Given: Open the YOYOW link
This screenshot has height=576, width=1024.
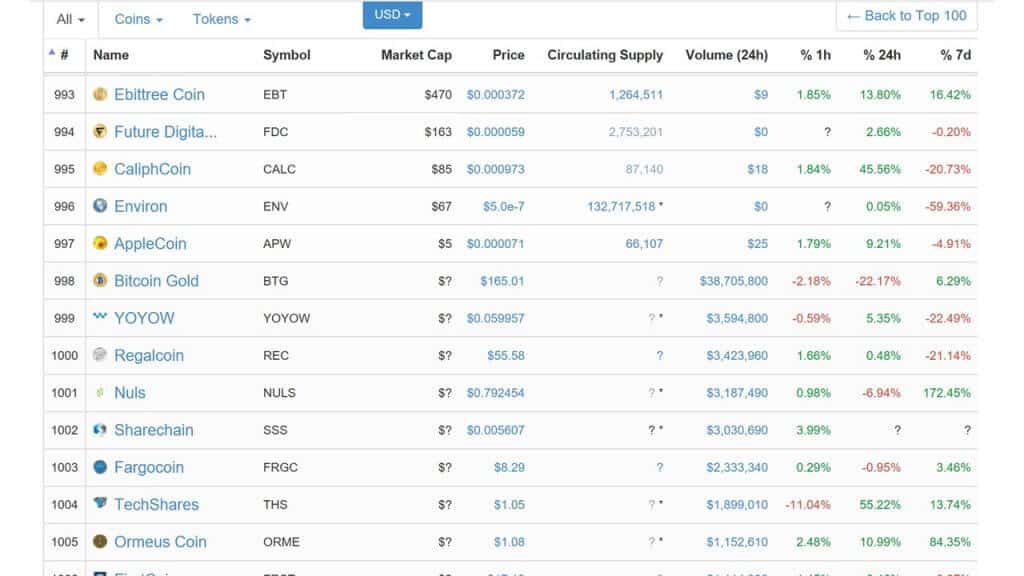Looking at the screenshot, I should 144,318.
